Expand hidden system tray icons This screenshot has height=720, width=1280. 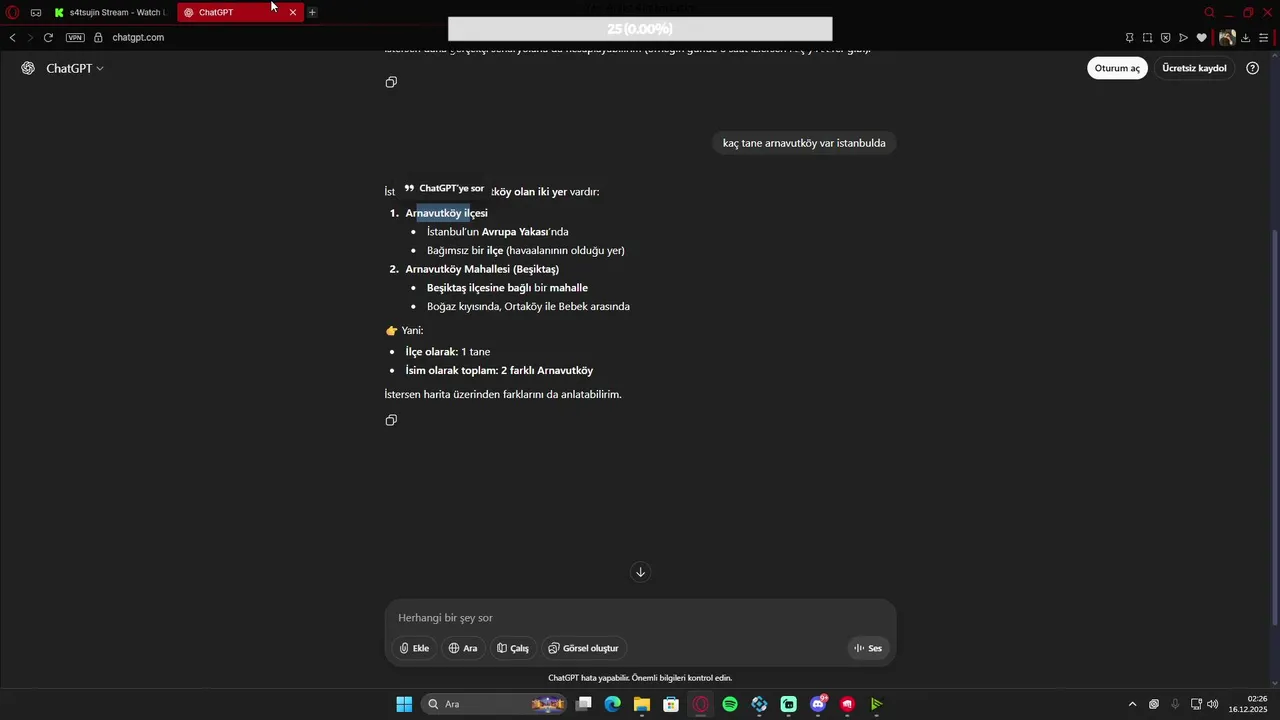tap(1132, 704)
